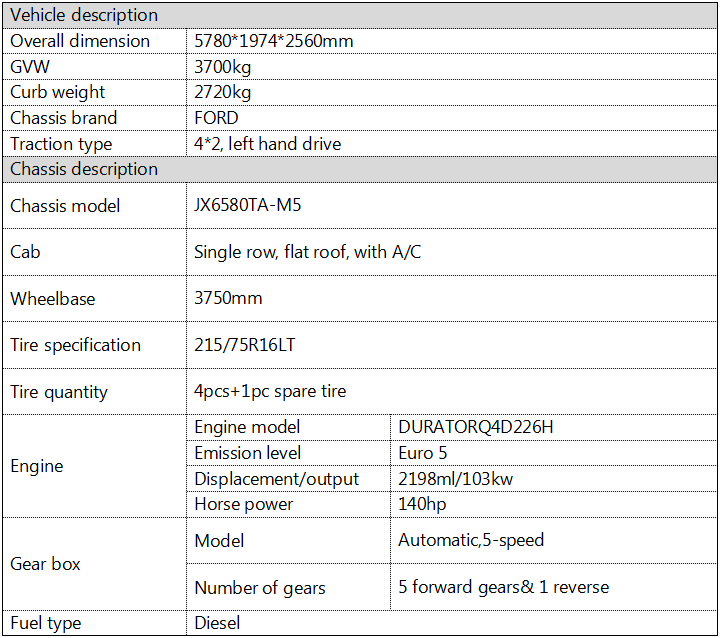
Task: Click the Wheelbase value 3750mm
Action: [x=228, y=299]
